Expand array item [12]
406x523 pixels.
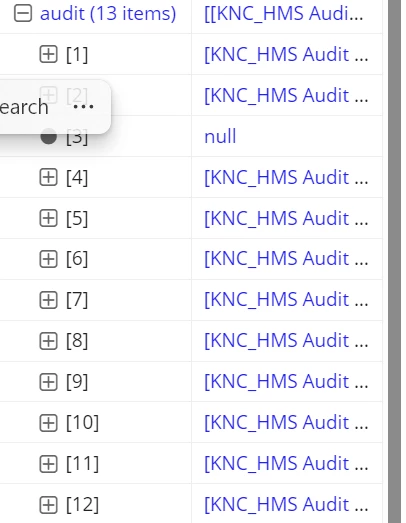tap(48, 505)
